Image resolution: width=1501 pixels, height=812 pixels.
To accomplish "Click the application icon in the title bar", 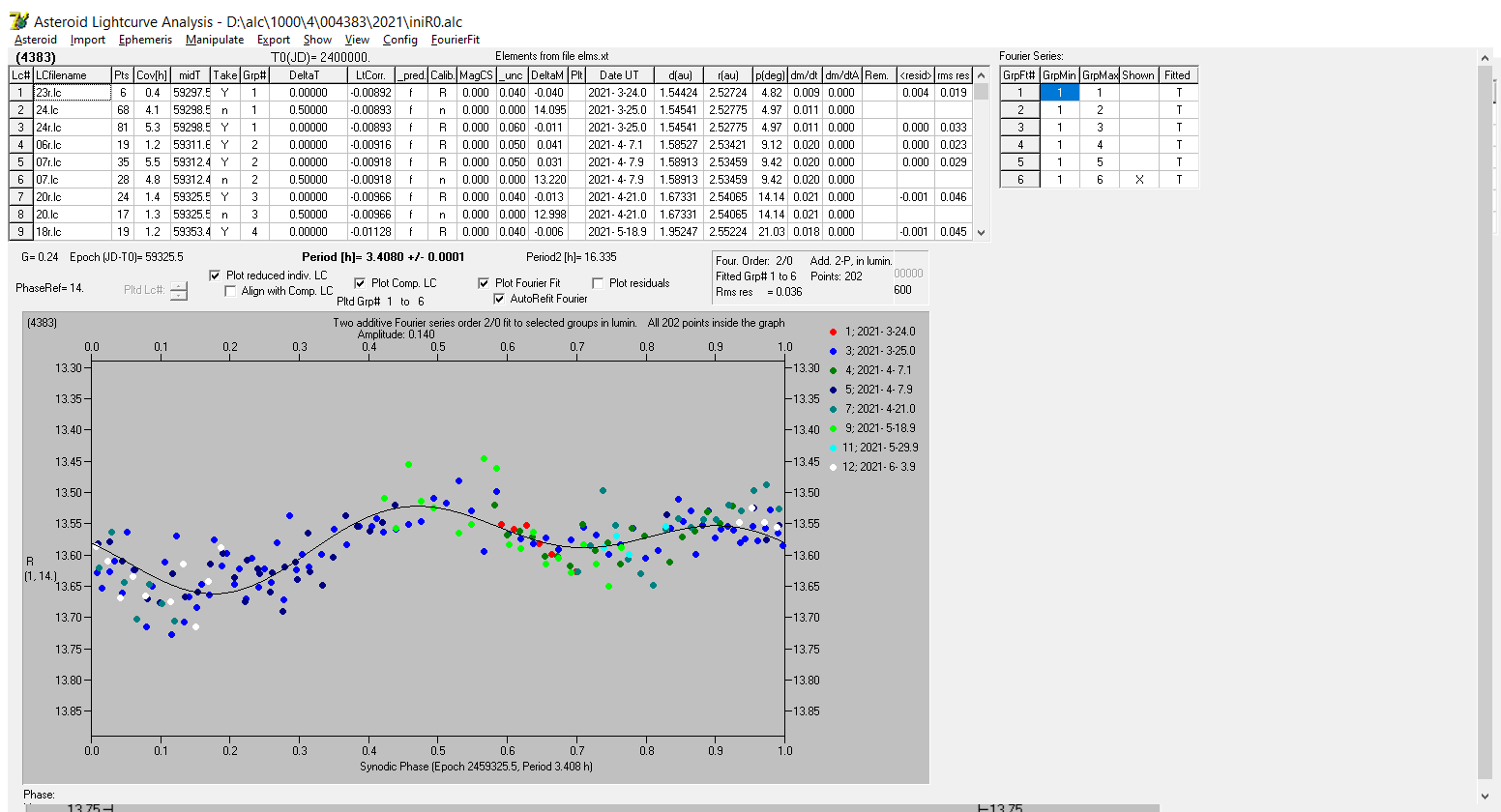I will point(18,20).
